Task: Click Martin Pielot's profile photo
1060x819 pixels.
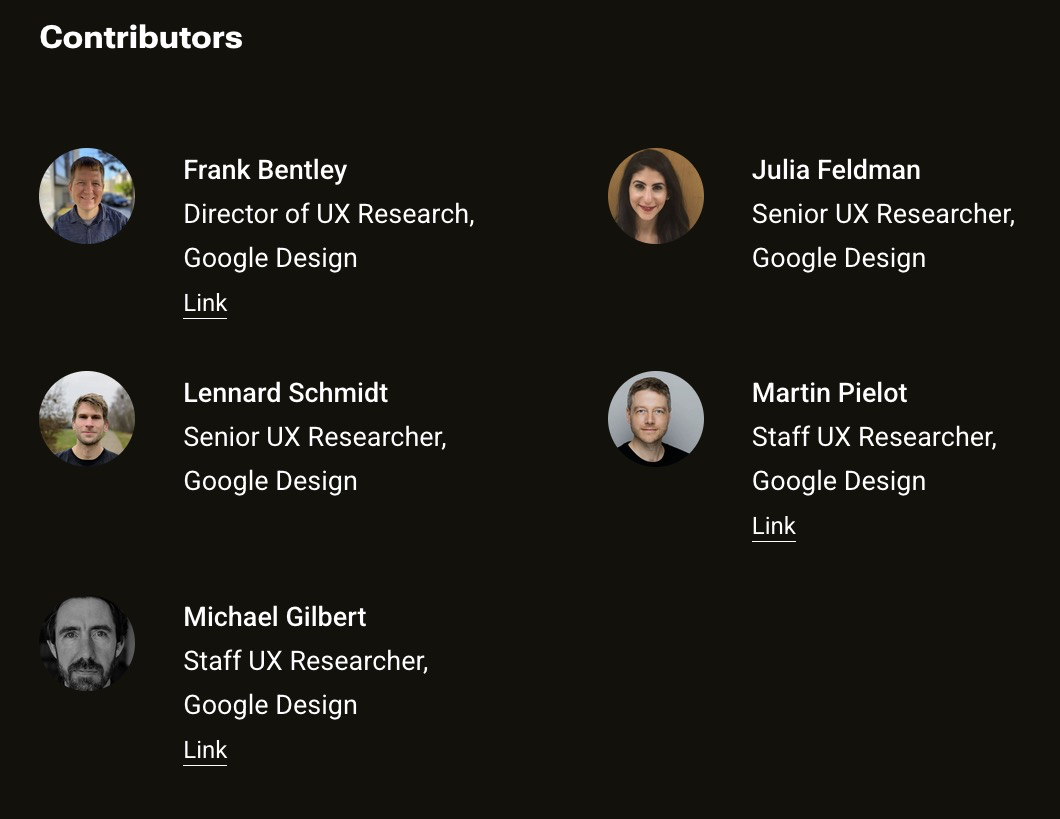Action: tap(656, 419)
